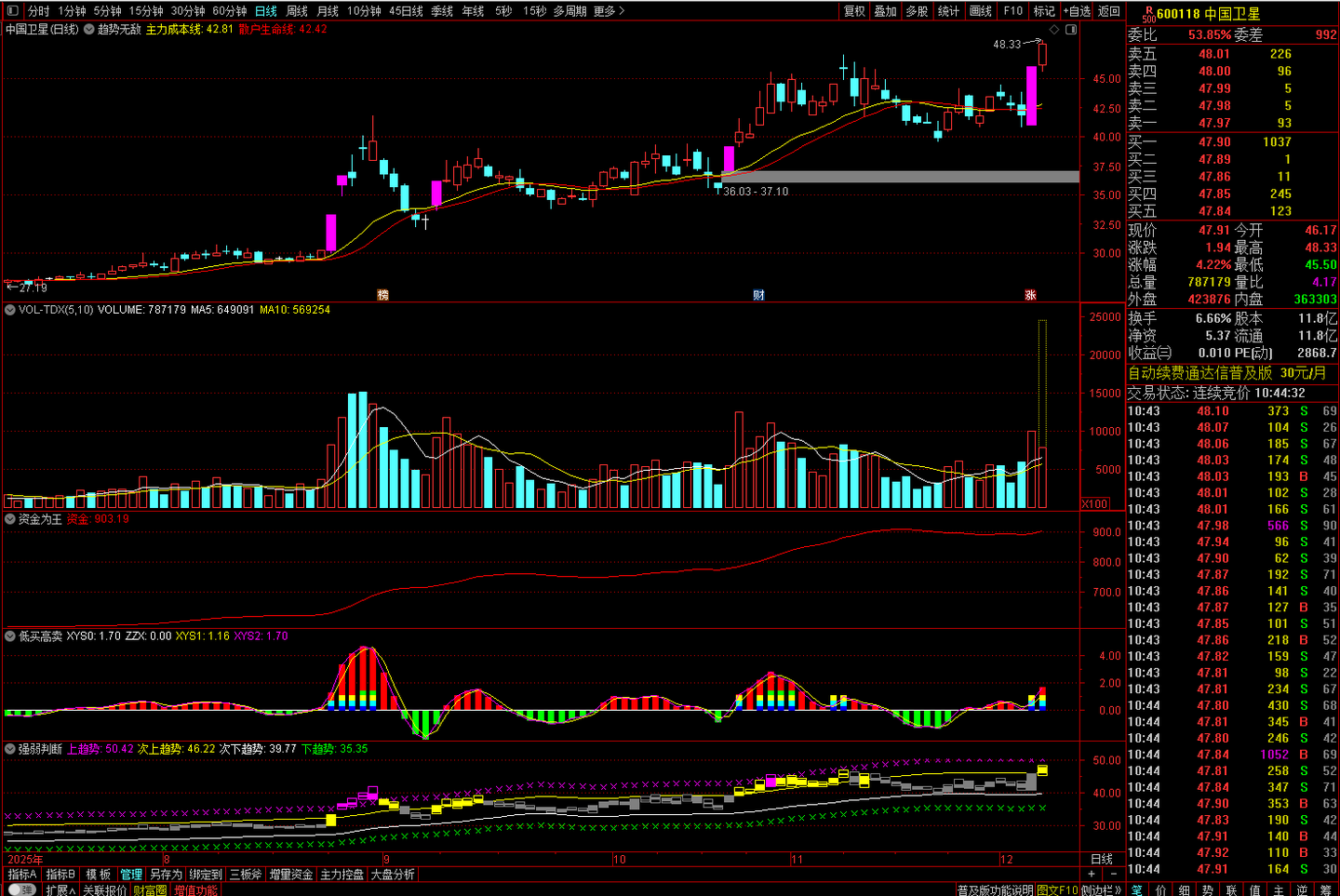
Task: Open the 关联报价 linked quotes tab
Action: [104, 890]
